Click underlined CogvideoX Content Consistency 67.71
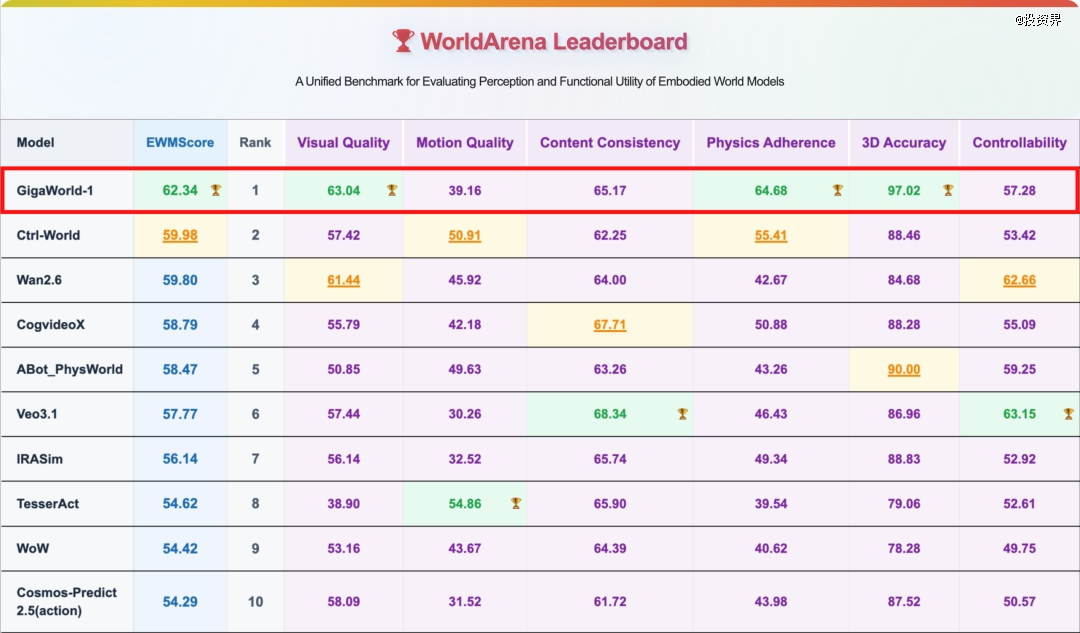 pos(610,325)
